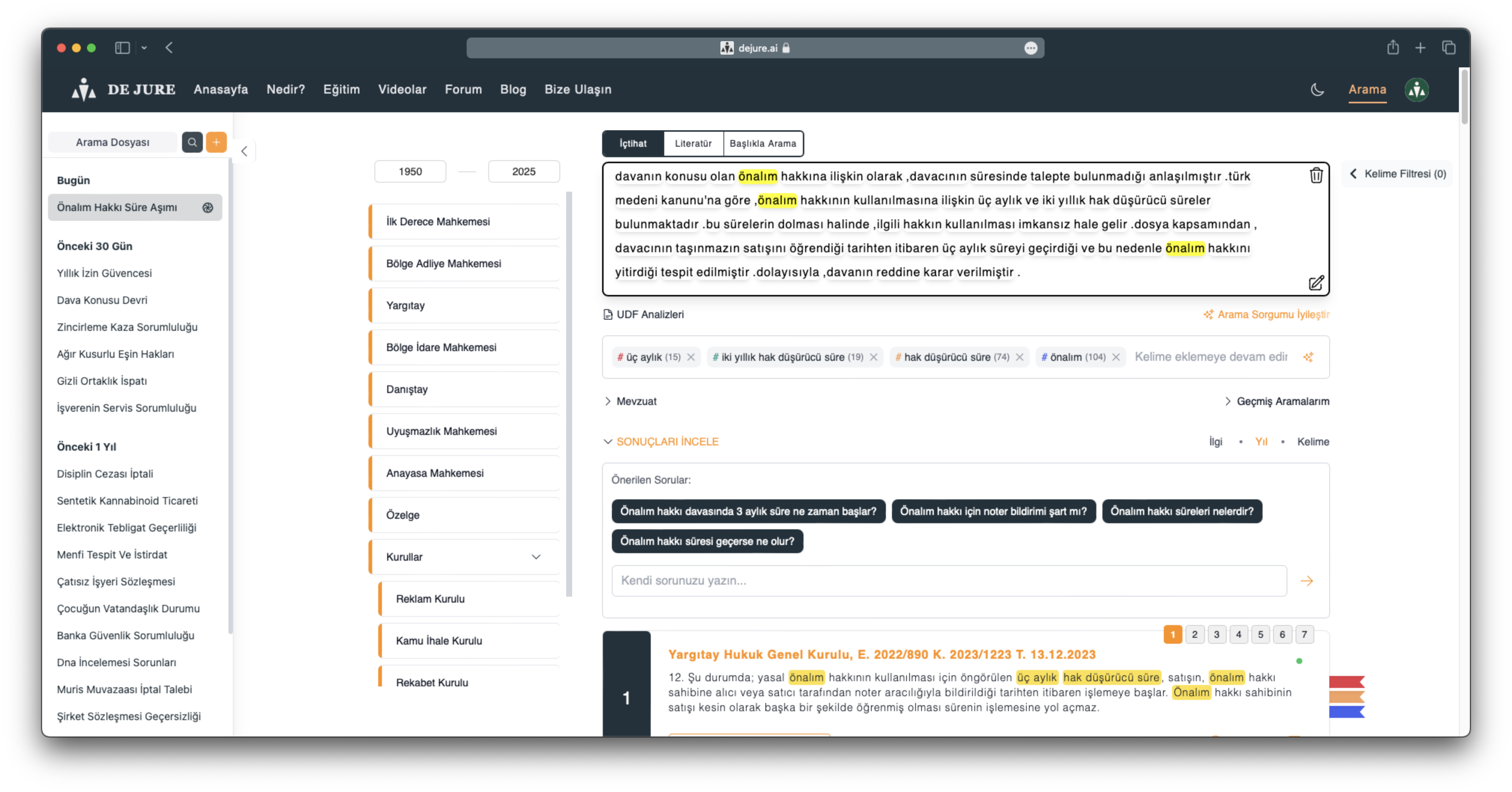This screenshot has width=1512, height=792.
Task: Open UDF Analizleri document icon
Action: click(607, 314)
